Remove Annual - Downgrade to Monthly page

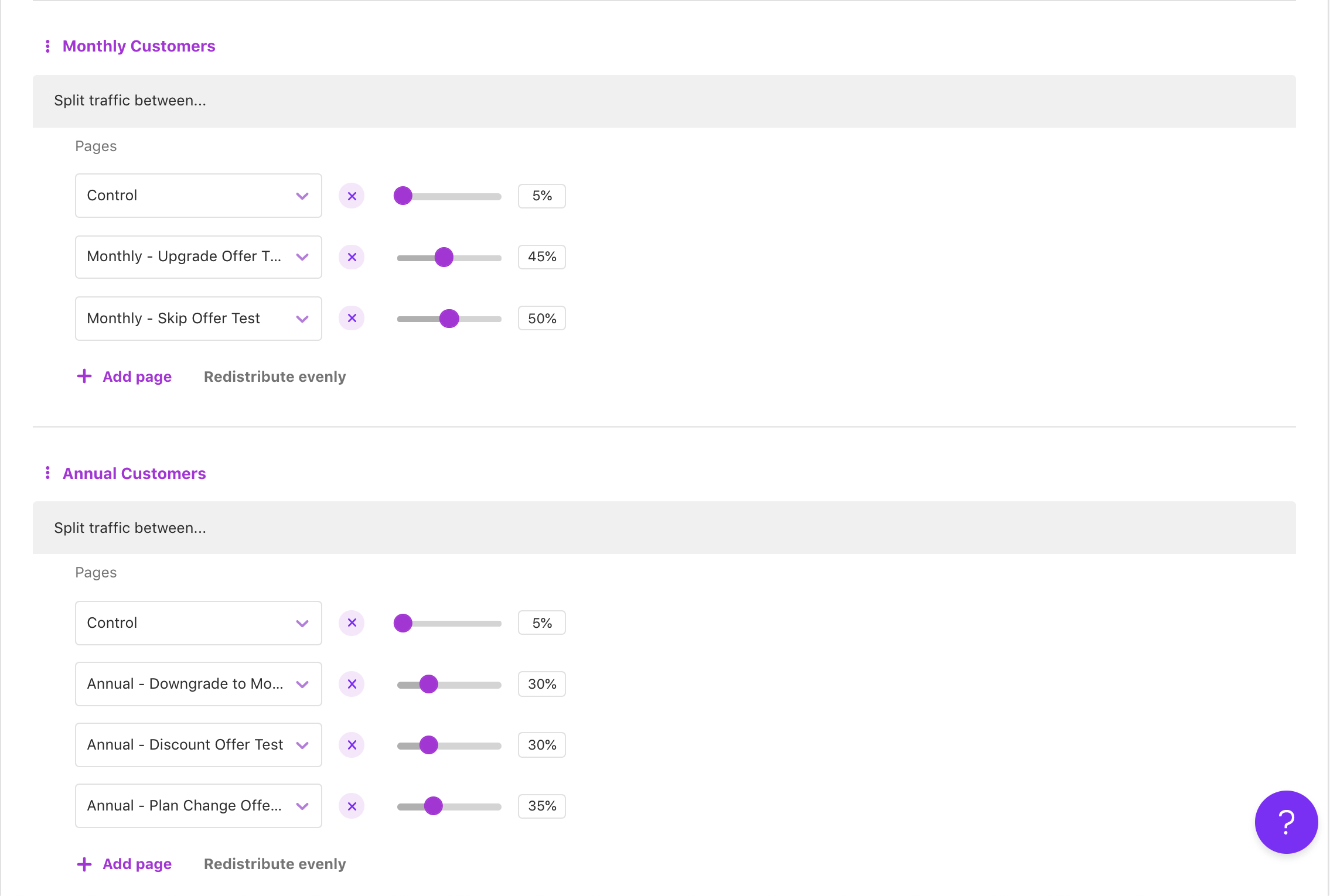click(x=352, y=684)
